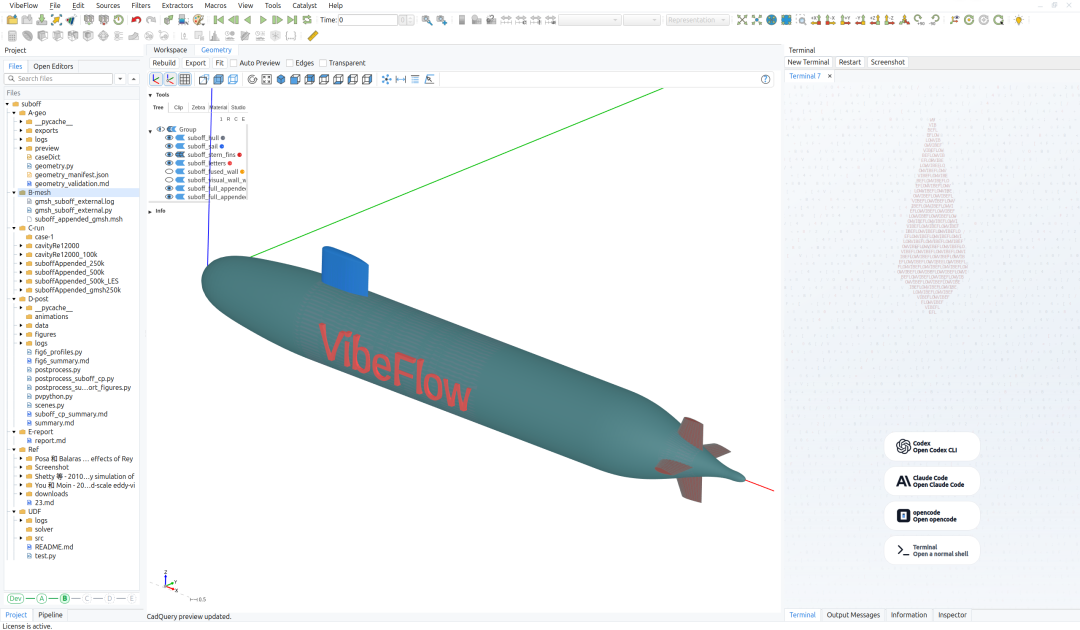Viewport: 1080px width, 630px height.
Task: Collapse the Tools section triangle
Action: [x=150, y=95]
